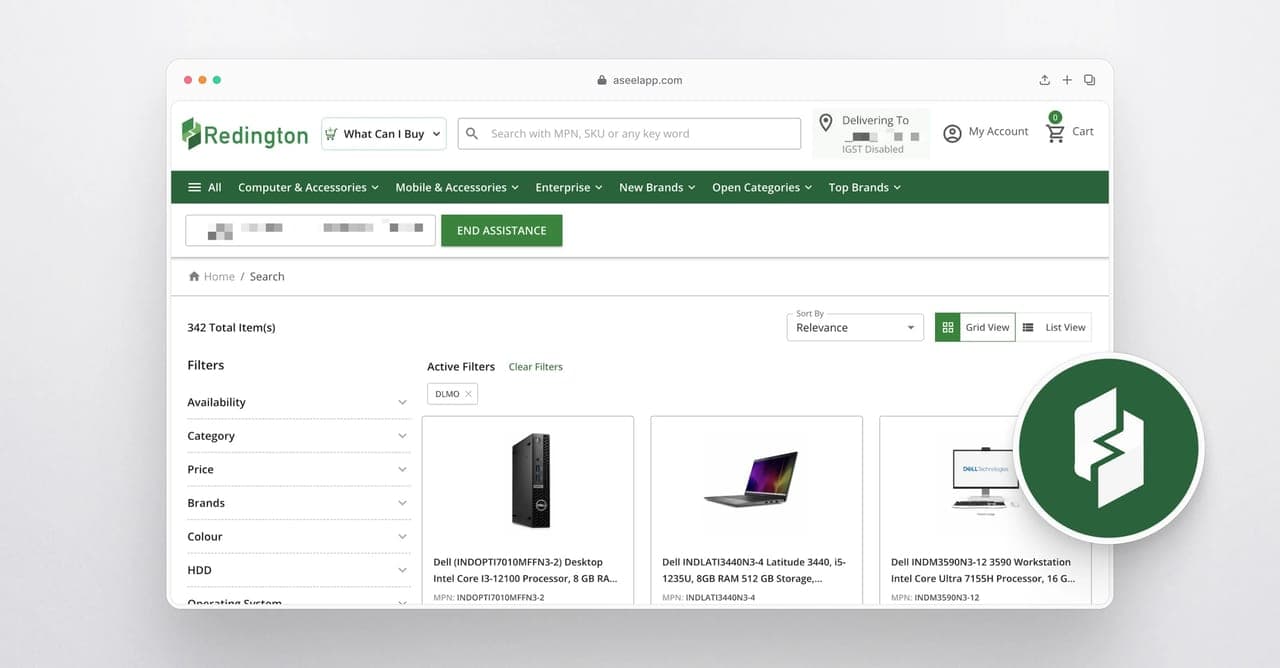Click the assisted customer field
The width and height of the screenshot is (1280, 668).
[311, 230]
